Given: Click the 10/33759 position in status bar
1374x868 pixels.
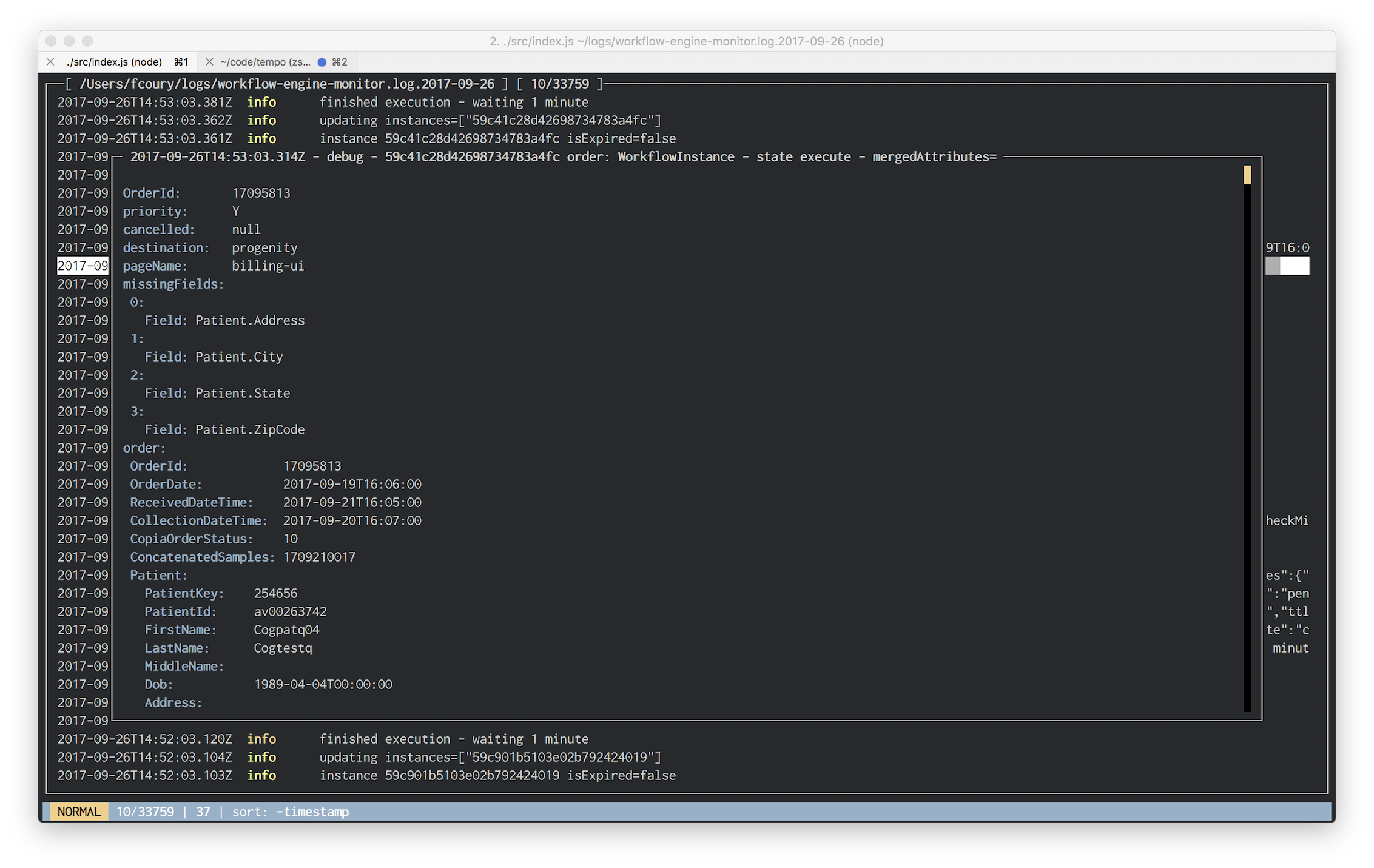Looking at the screenshot, I should 145,812.
